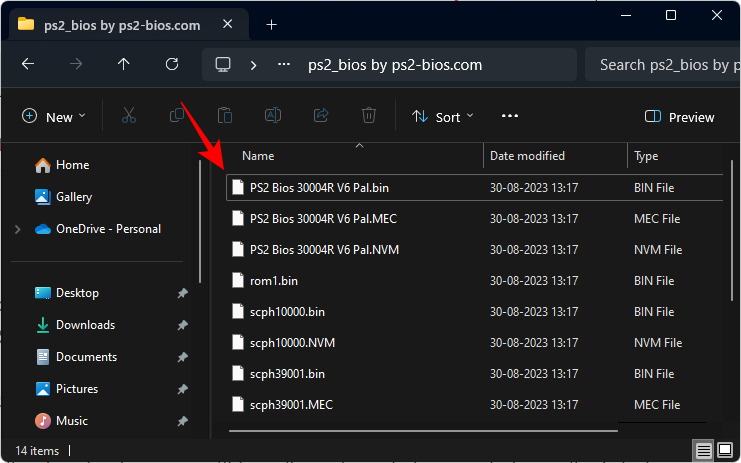
Task: Click the Cut scissors icon
Action: click(129, 116)
